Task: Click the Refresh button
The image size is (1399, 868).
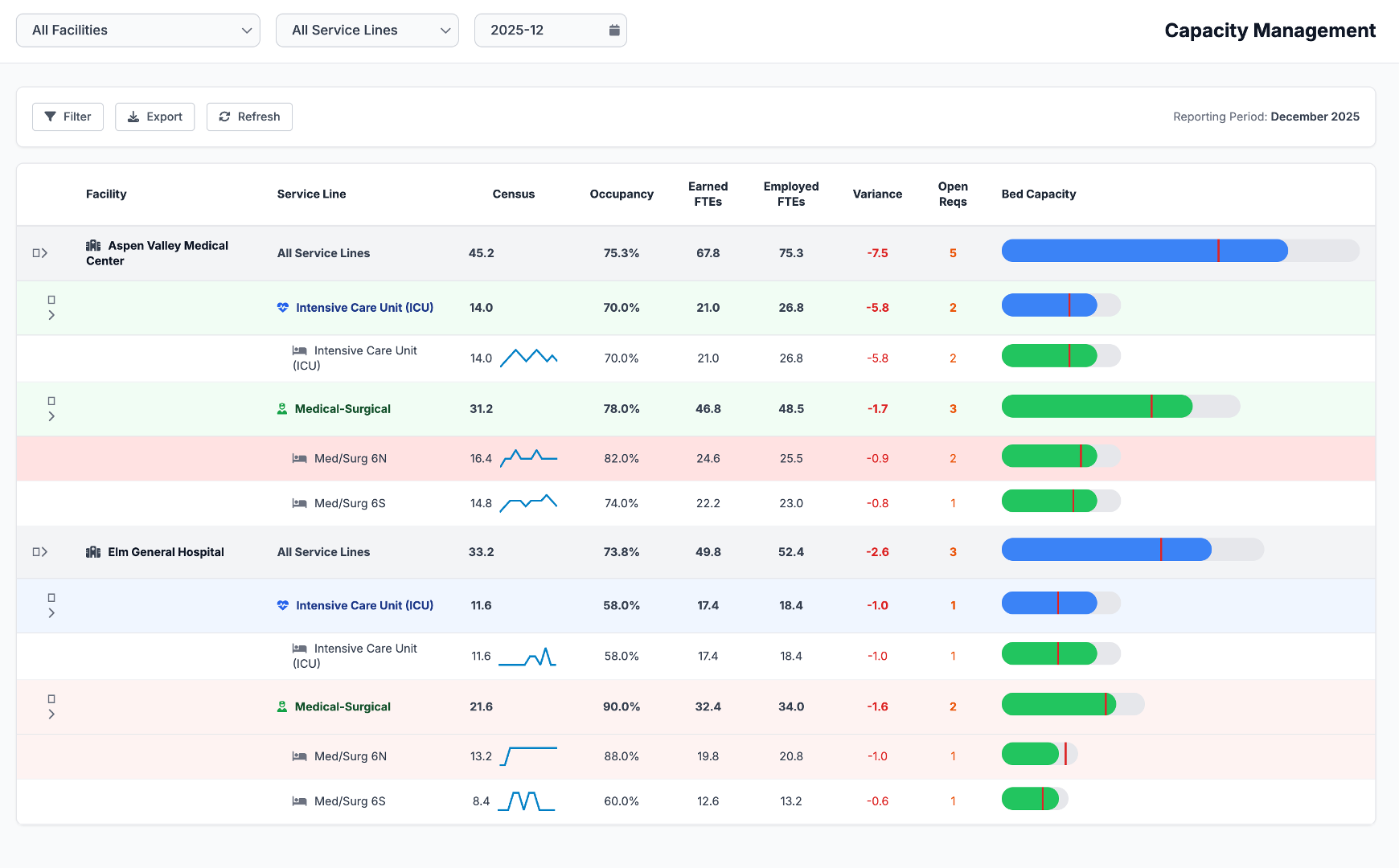Action: click(x=249, y=117)
